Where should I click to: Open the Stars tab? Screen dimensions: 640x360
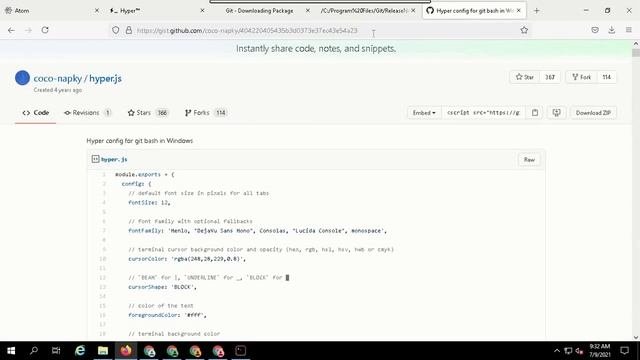(x=148, y=113)
